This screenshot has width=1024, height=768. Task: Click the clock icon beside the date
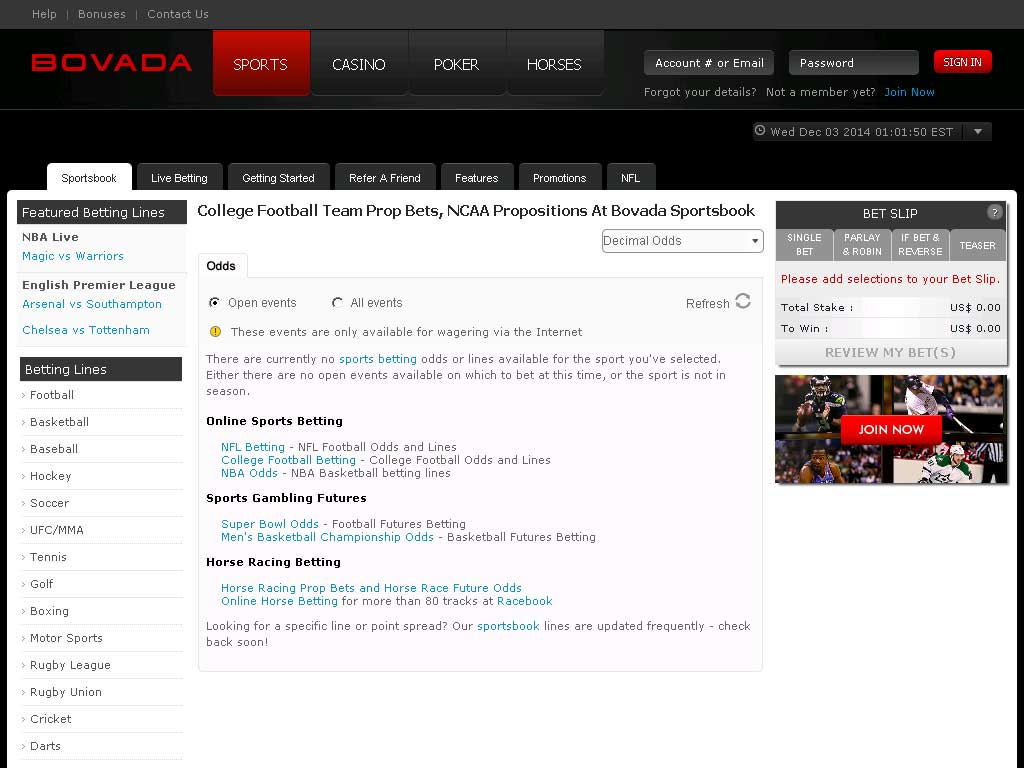(760, 131)
